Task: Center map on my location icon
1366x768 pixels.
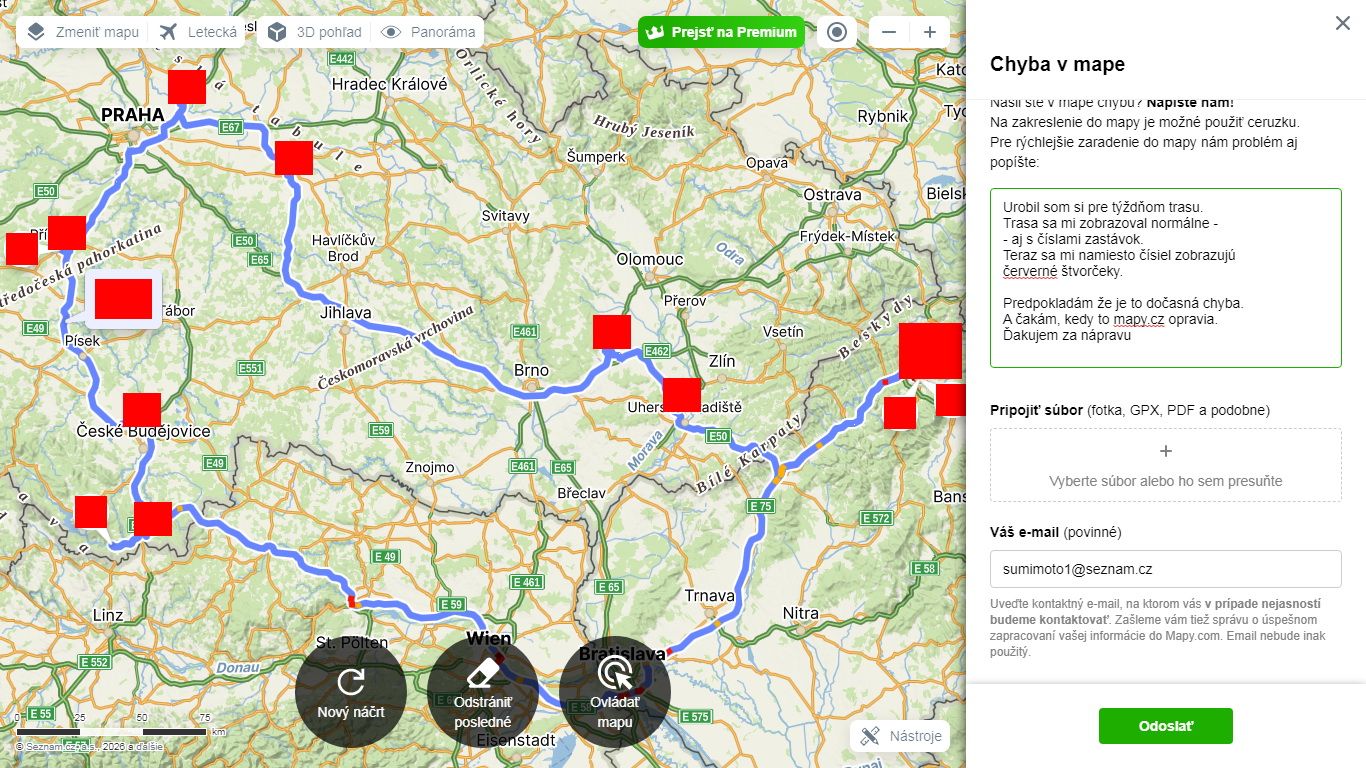Action: pos(838,32)
